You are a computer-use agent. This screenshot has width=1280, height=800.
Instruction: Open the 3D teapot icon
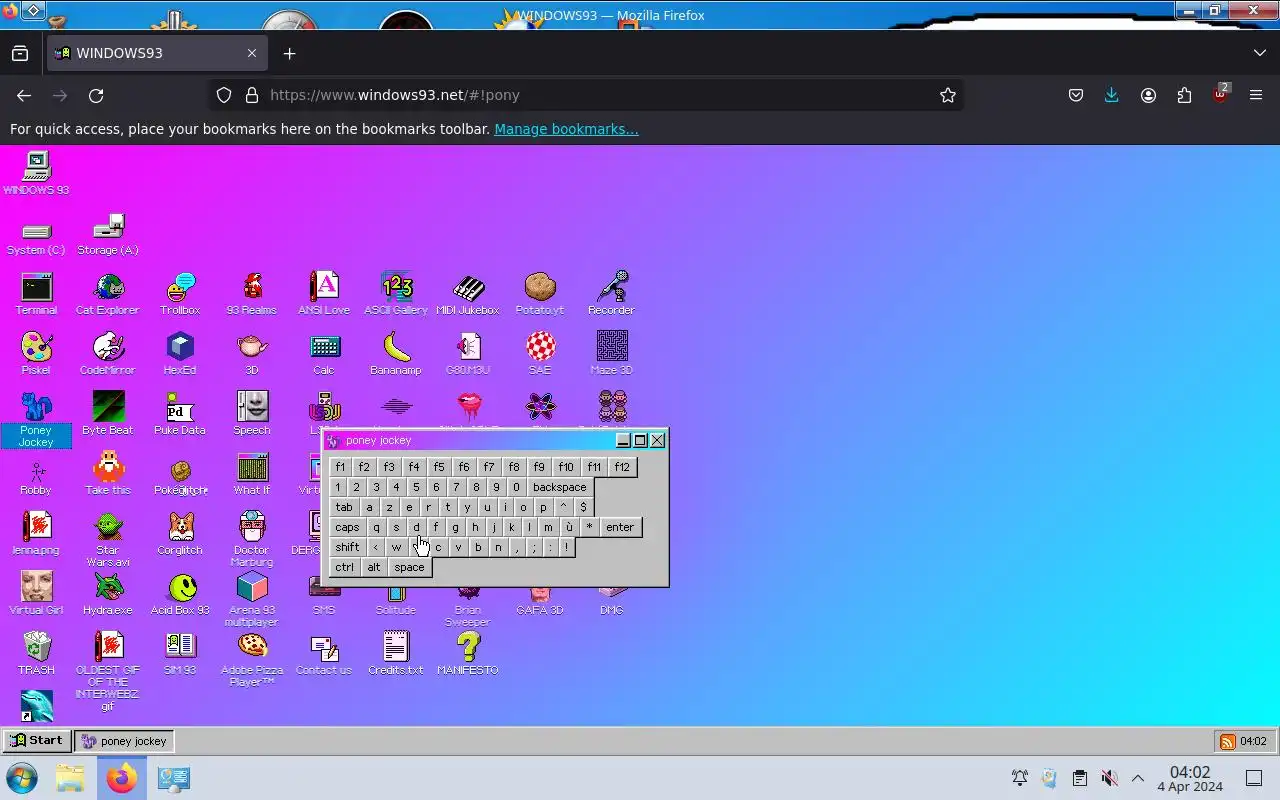pyautogui.click(x=252, y=353)
